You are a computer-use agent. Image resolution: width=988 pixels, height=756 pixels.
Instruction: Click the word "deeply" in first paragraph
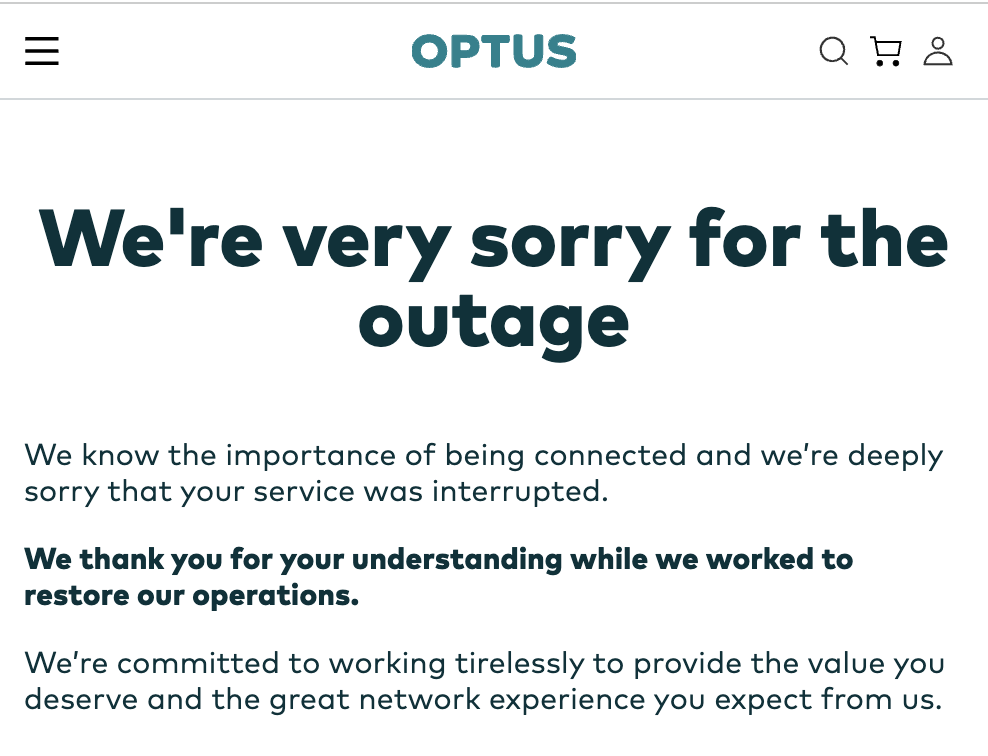pos(895,456)
